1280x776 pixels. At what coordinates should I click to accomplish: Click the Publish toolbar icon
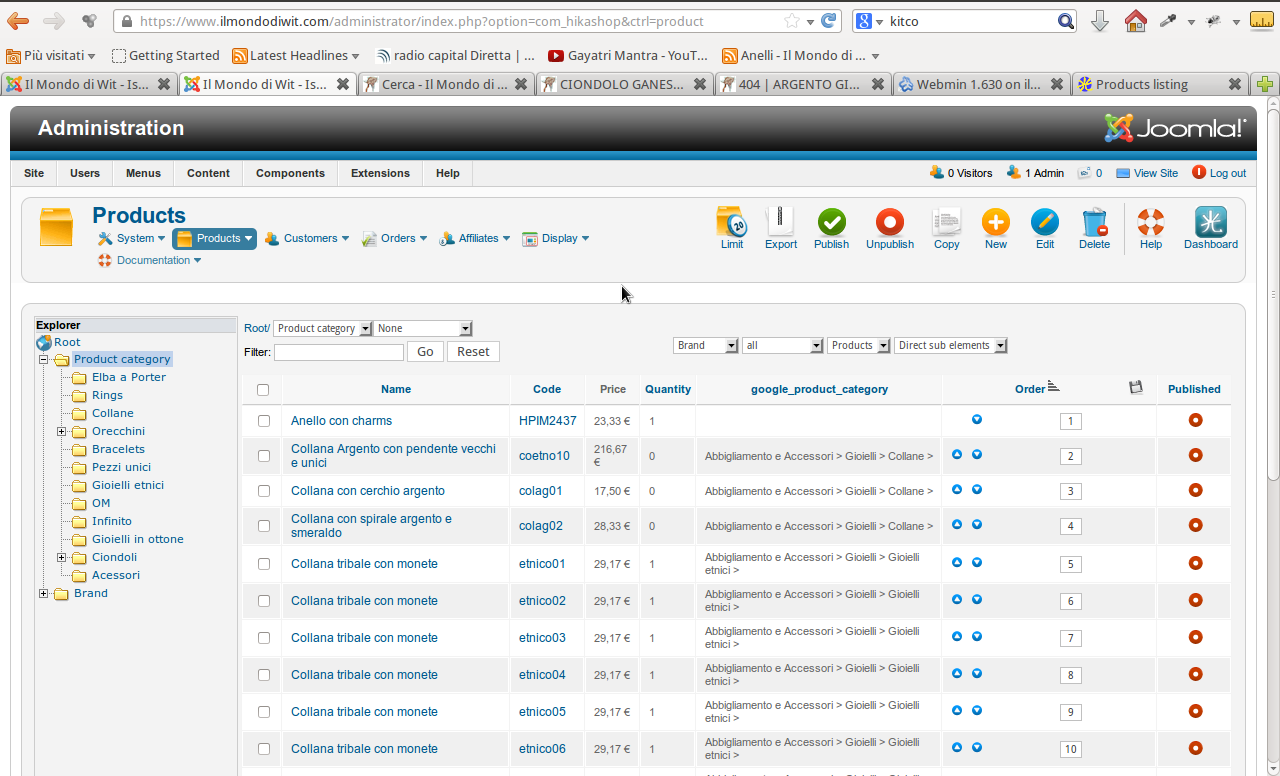click(x=831, y=223)
